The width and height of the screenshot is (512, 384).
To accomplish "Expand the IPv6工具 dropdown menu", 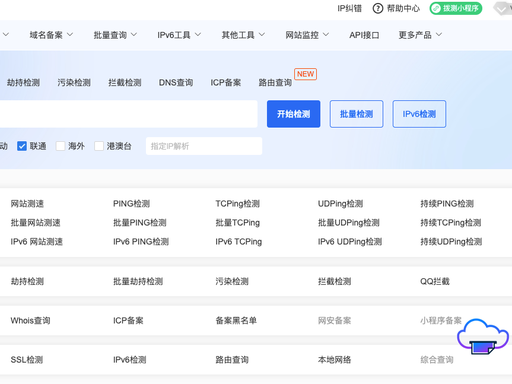I will 179,35.
